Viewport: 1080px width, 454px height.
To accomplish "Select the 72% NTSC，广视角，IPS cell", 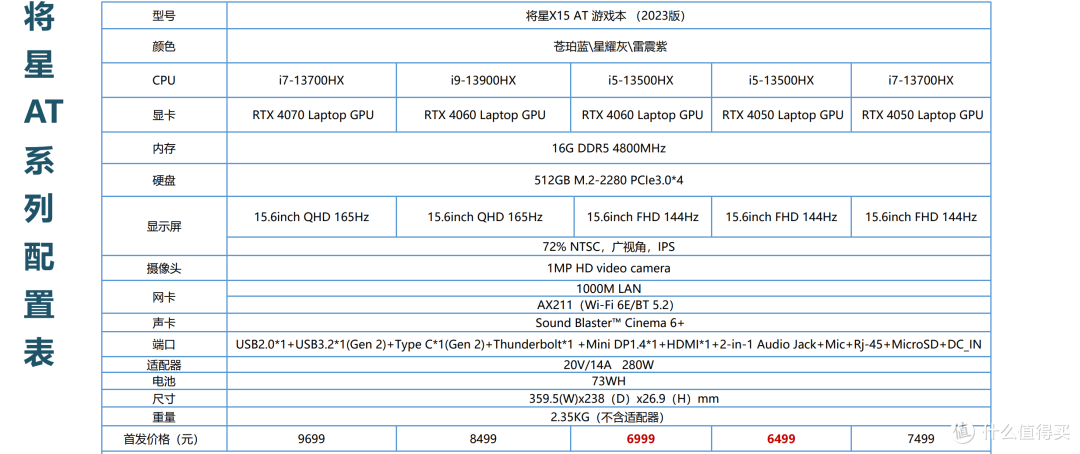I will point(609,247).
